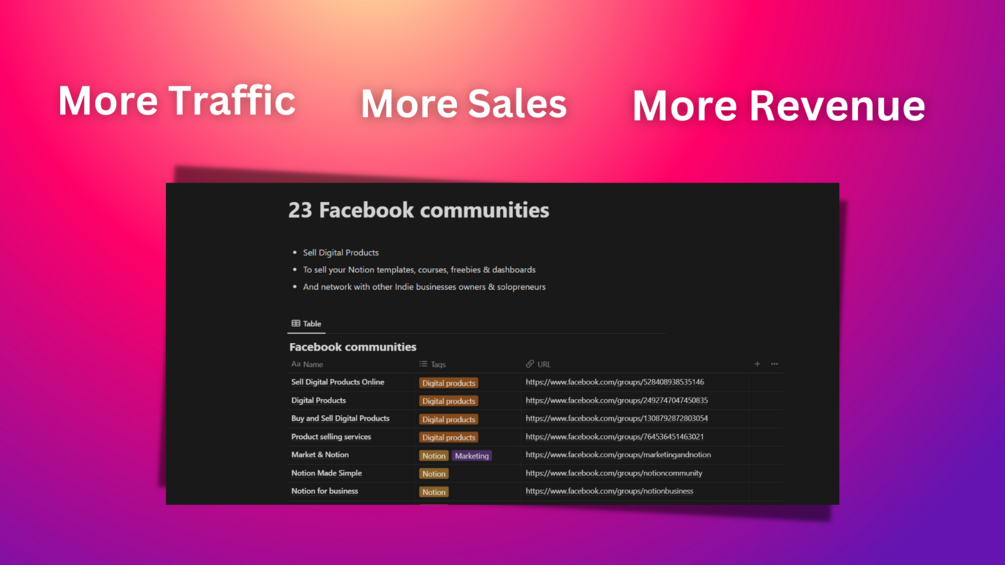Click the Digital products tag on Buy and Sell row
The width and height of the screenshot is (1005, 565).
449,420
